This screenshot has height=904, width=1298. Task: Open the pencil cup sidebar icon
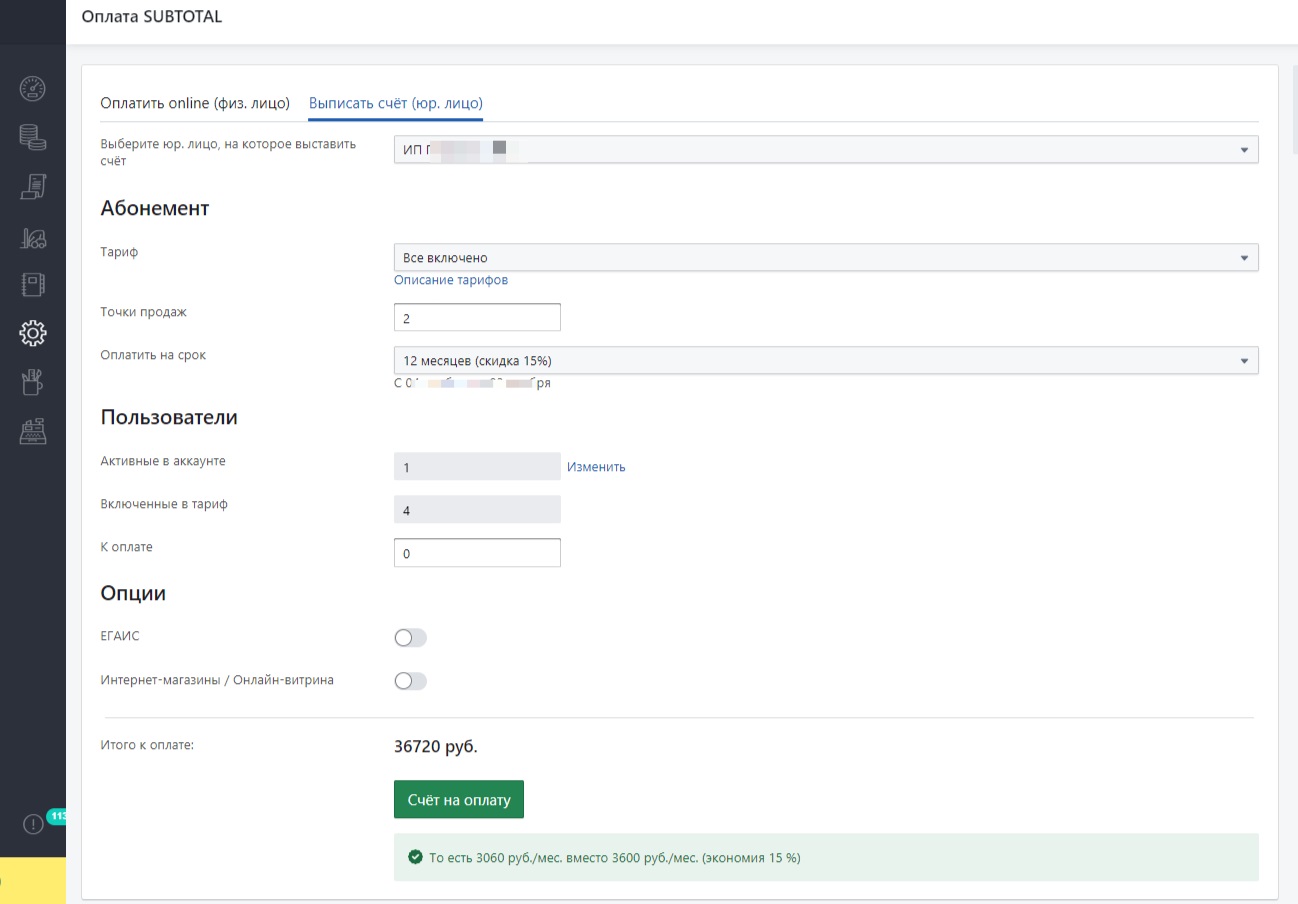tap(33, 382)
